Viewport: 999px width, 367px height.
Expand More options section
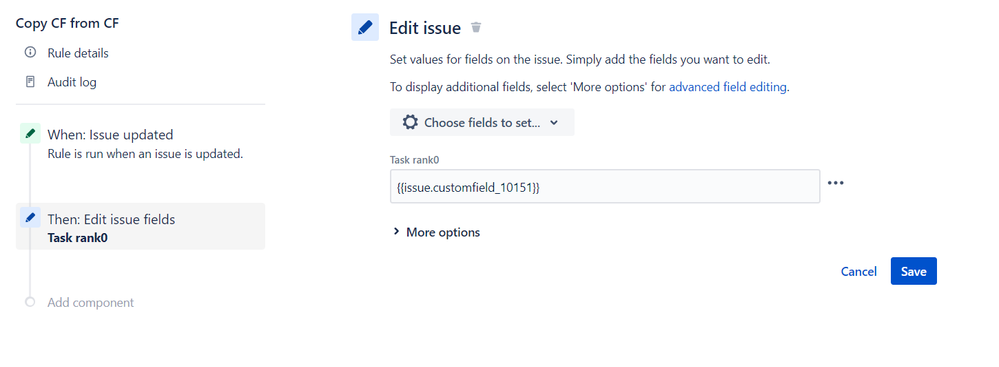click(x=437, y=232)
